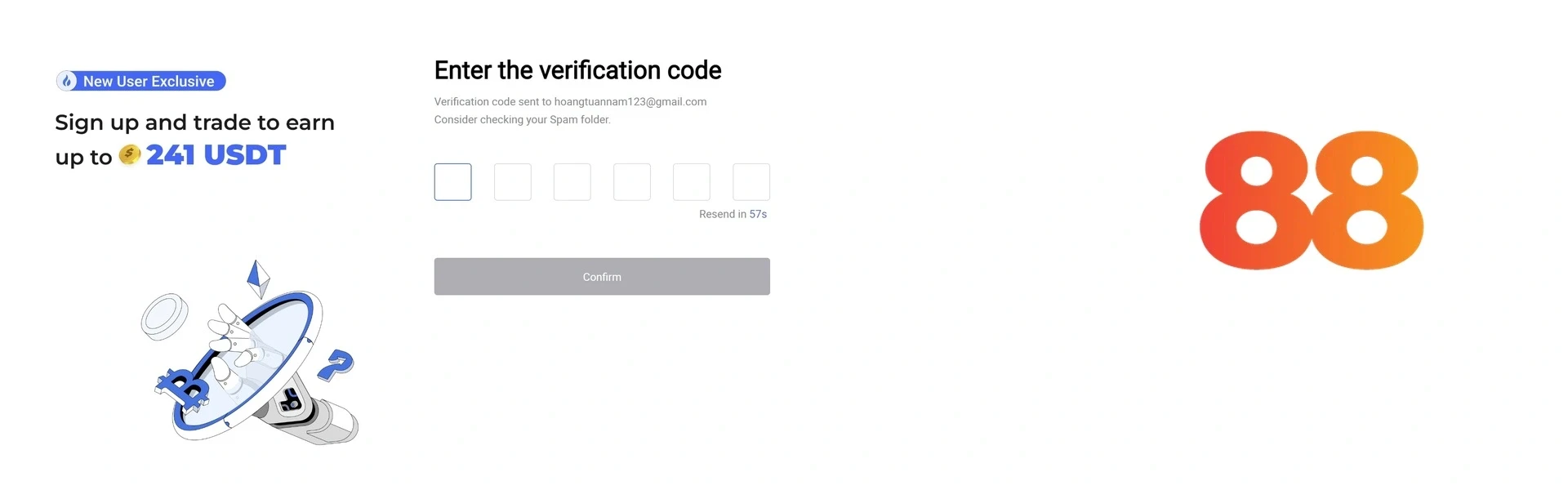1568x490 pixels.
Task: Focus the fourth verification code box
Action: [x=632, y=182]
